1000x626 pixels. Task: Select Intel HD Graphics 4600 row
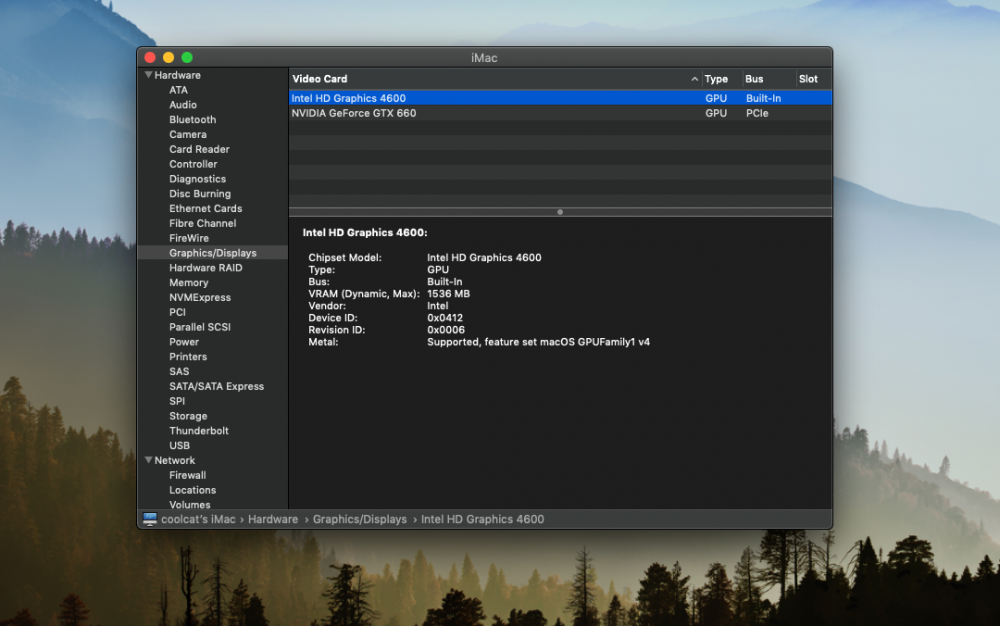[560, 98]
